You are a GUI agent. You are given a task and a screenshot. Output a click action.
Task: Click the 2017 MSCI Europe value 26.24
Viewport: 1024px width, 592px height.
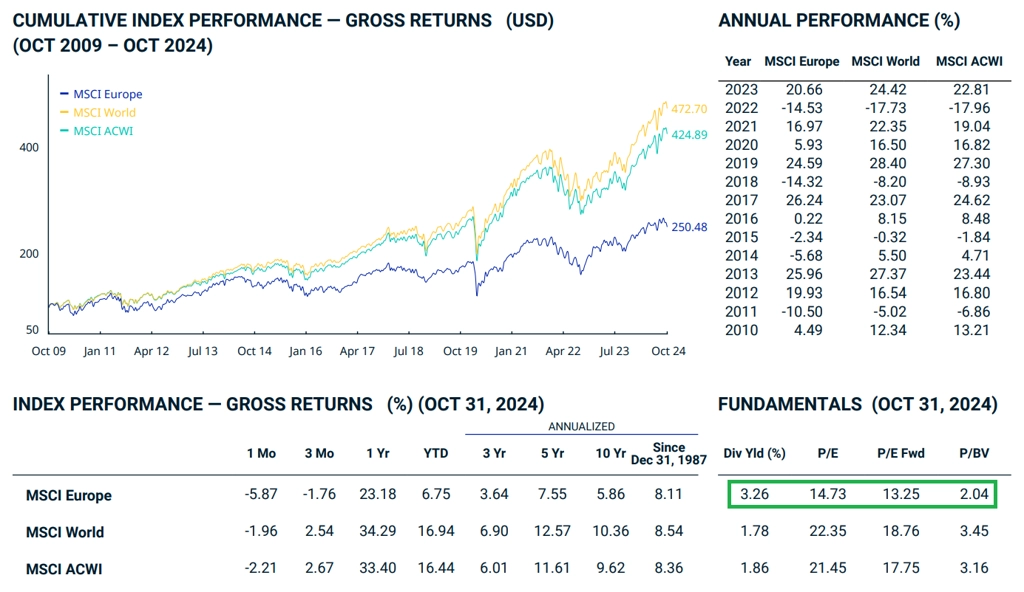[x=804, y=201]
